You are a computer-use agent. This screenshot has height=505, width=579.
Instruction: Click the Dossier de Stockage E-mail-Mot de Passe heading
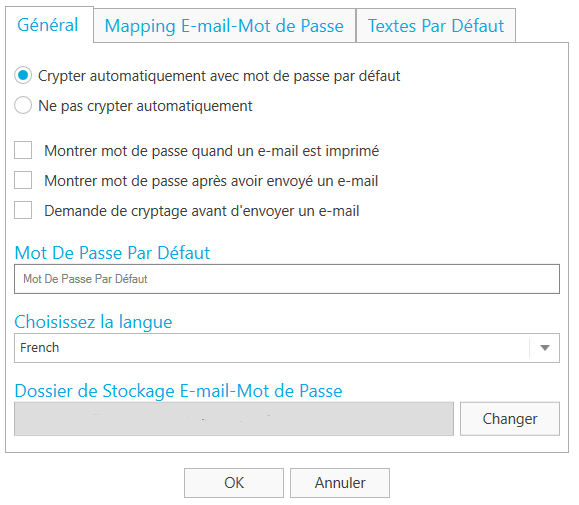(x=178, y=391)
